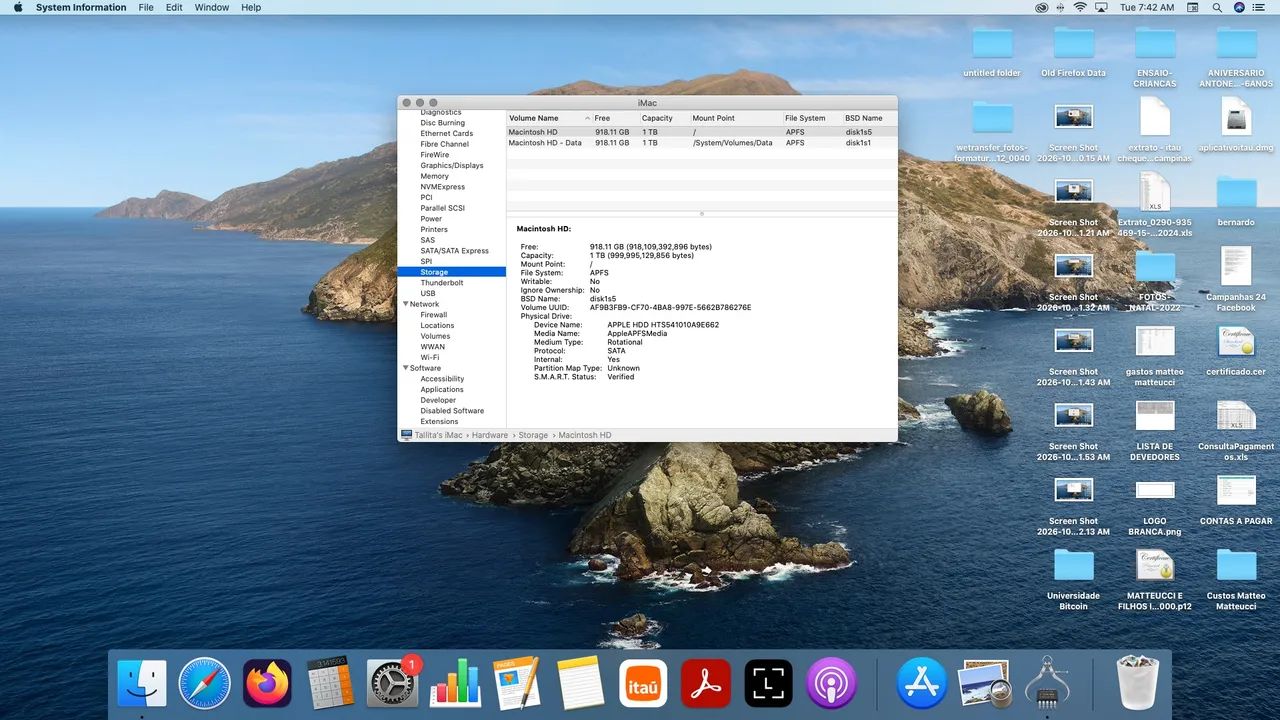Launch Podcasts from the Dock
Screen dimensions: 1280x720
[831, 683]
